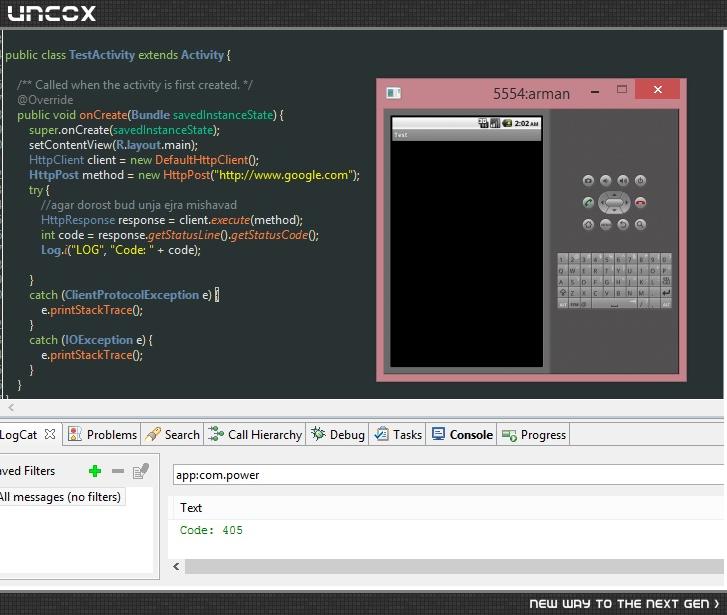This screenshot has width=727, height=615.
Task: Close the 5554:arman emulator window
Action: pos(657,89)
